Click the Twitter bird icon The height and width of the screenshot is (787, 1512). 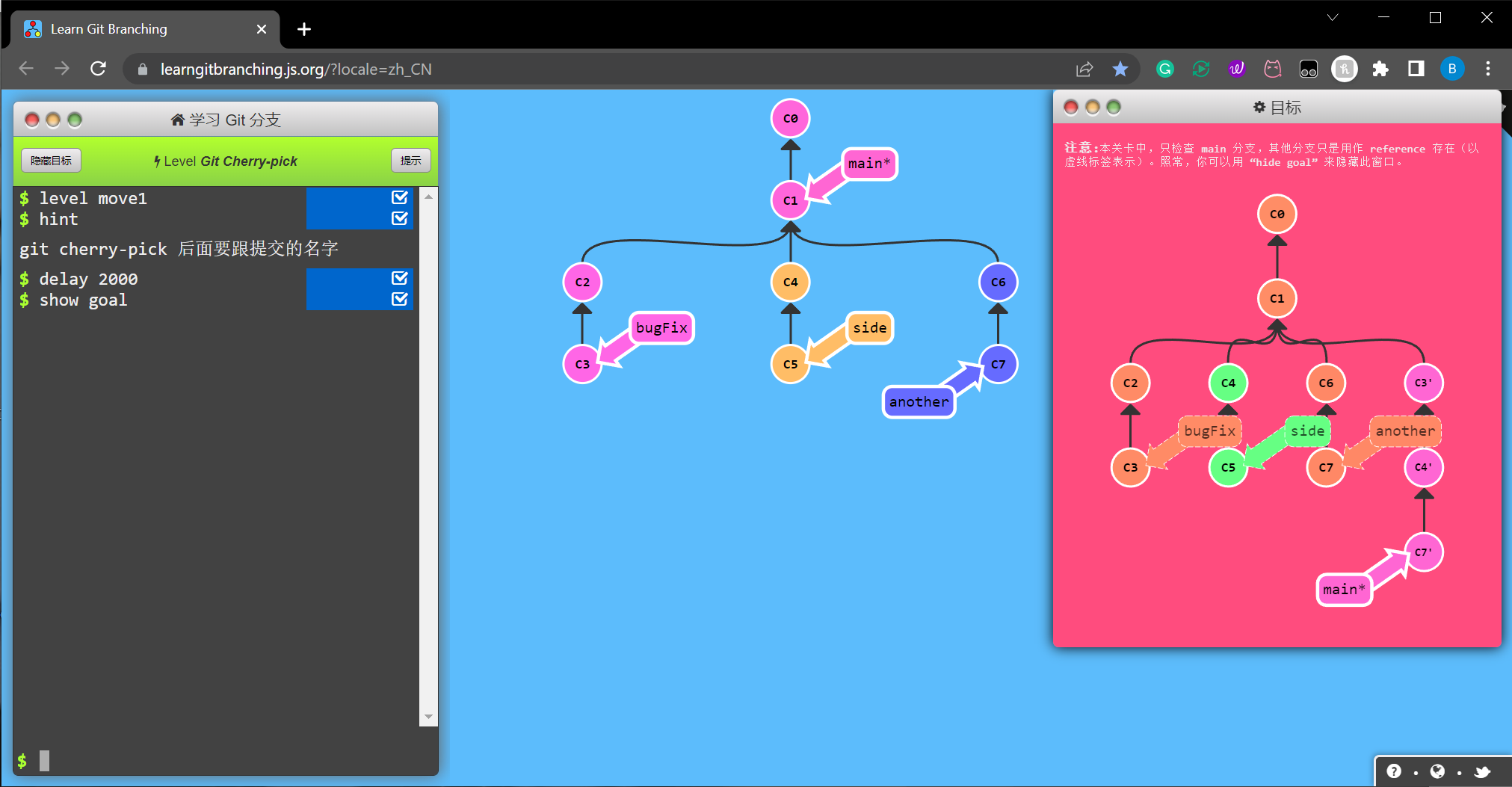(1481, 771)
